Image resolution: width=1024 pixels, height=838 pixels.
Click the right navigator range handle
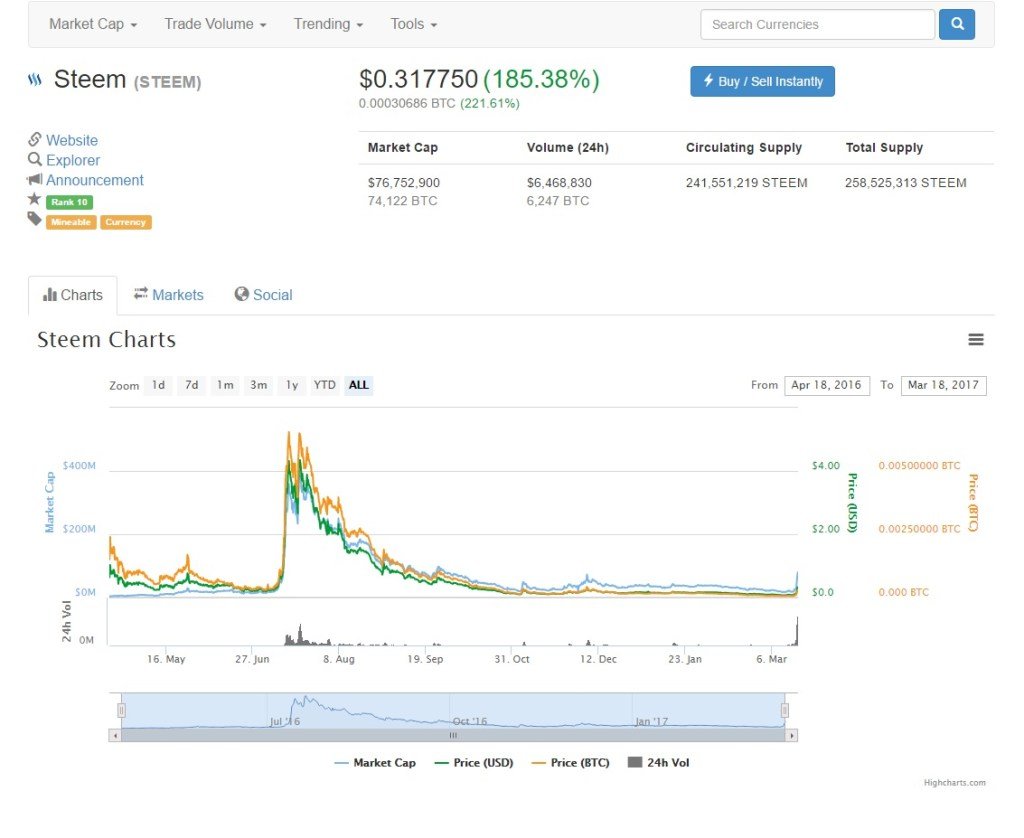click(785, 710)
